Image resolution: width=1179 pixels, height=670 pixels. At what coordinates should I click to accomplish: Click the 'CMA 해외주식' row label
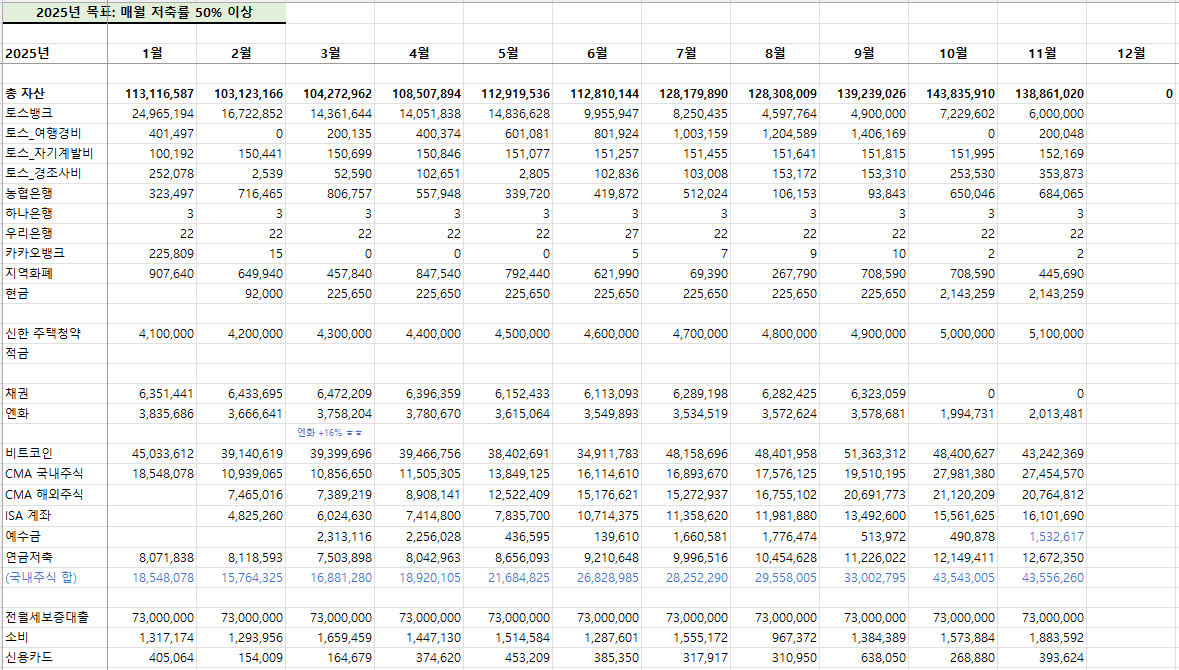click(44, 495)
